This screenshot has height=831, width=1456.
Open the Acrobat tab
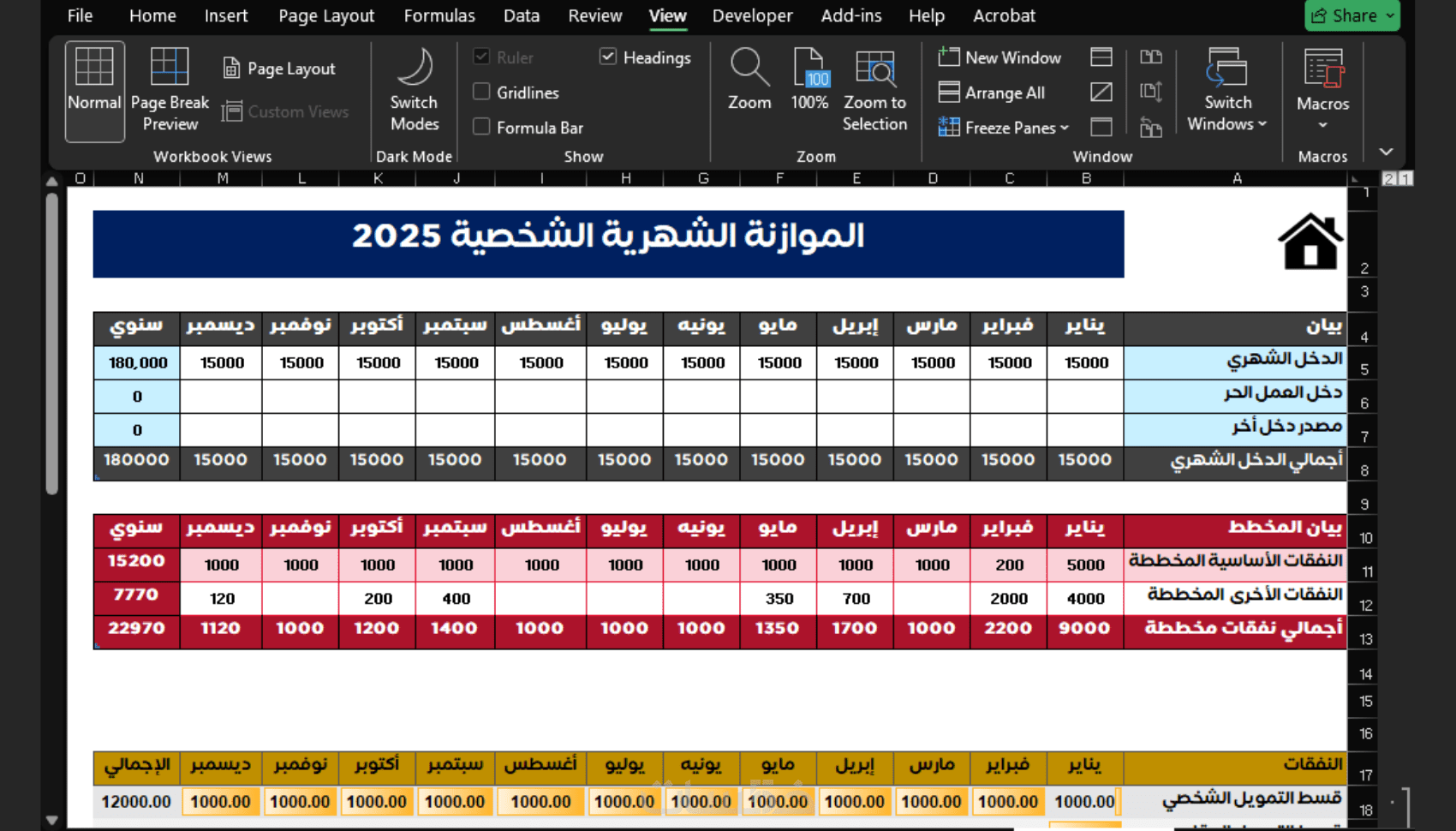coord(1004,15)
